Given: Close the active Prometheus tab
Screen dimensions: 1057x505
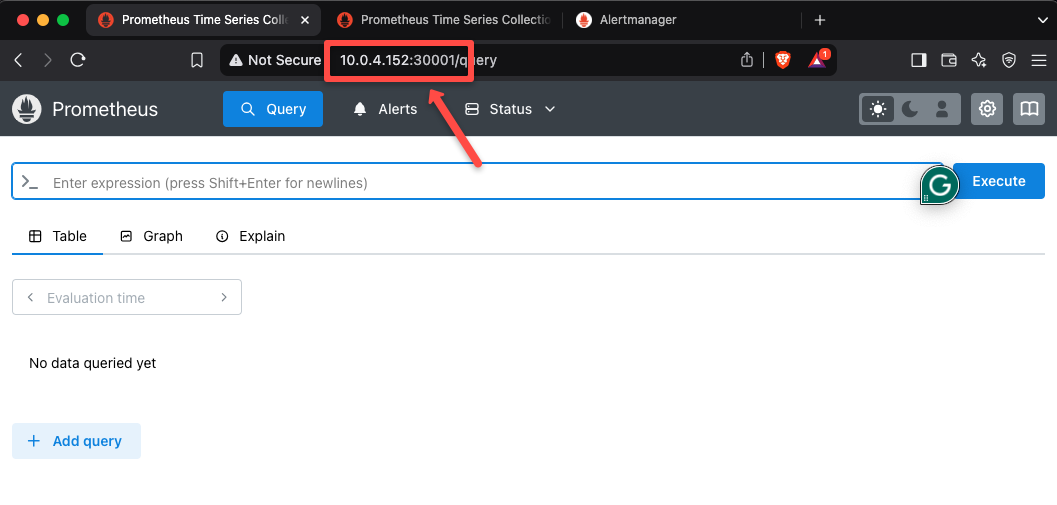Looking at the screenshot, I should pyautogui.click(x=305, y=20).
